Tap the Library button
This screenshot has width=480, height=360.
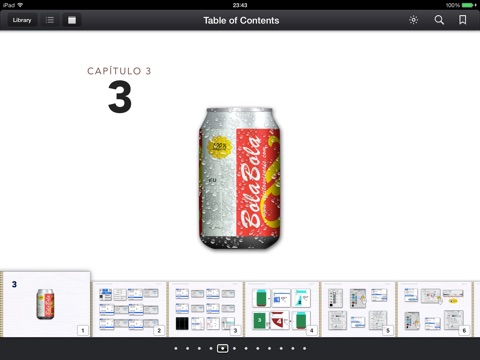click(22, 20)
